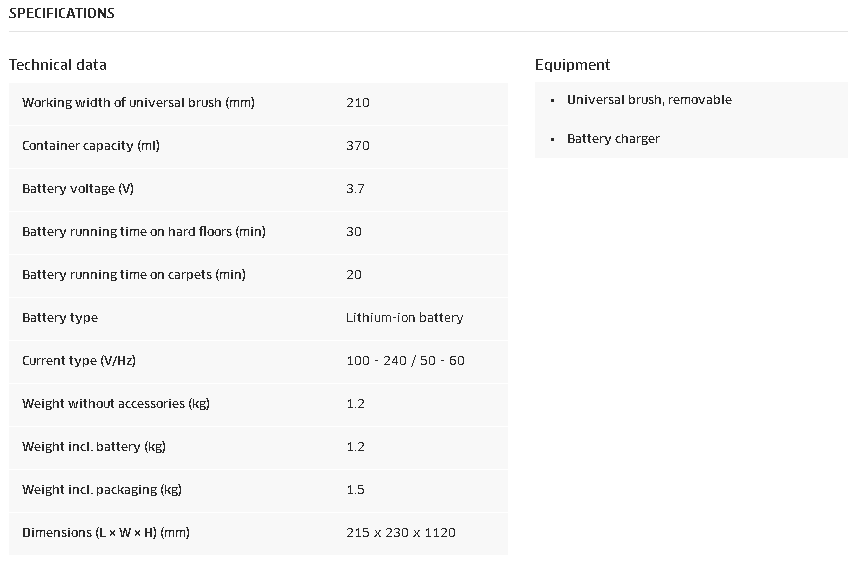The height and width of the screenshot is (568, 848).
Task: Click the Working width of universal brush label
Action: 138,103
